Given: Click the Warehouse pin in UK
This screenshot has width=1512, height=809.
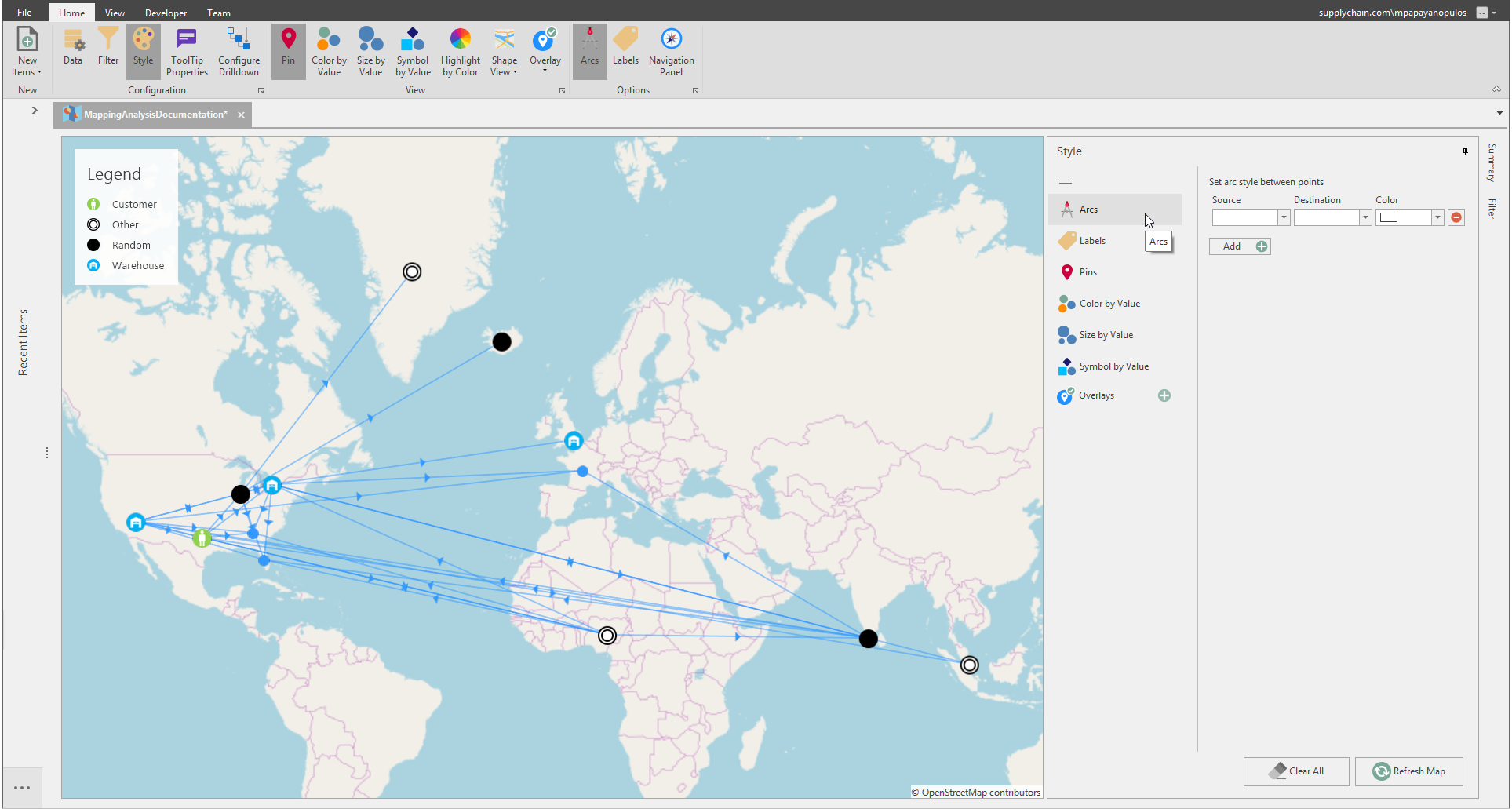Looking at the screenshot, I should (574, 440).
